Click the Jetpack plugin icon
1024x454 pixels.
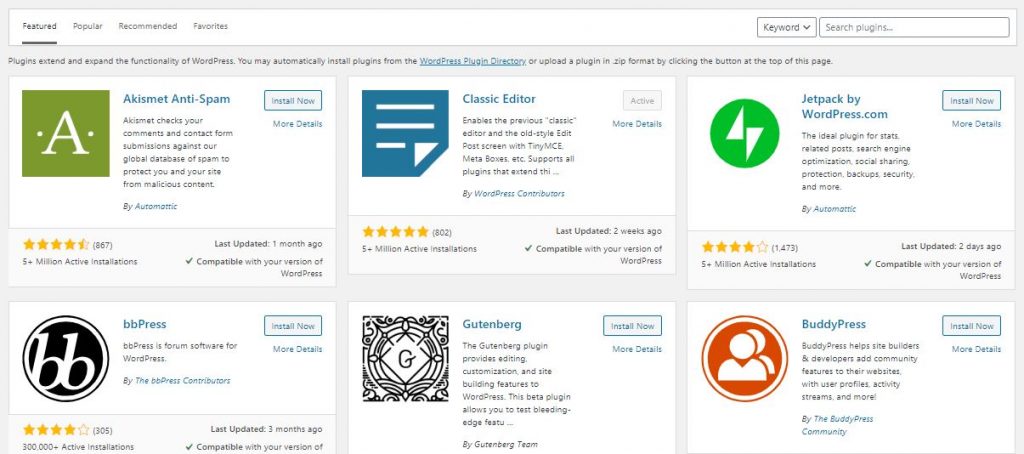744,133
